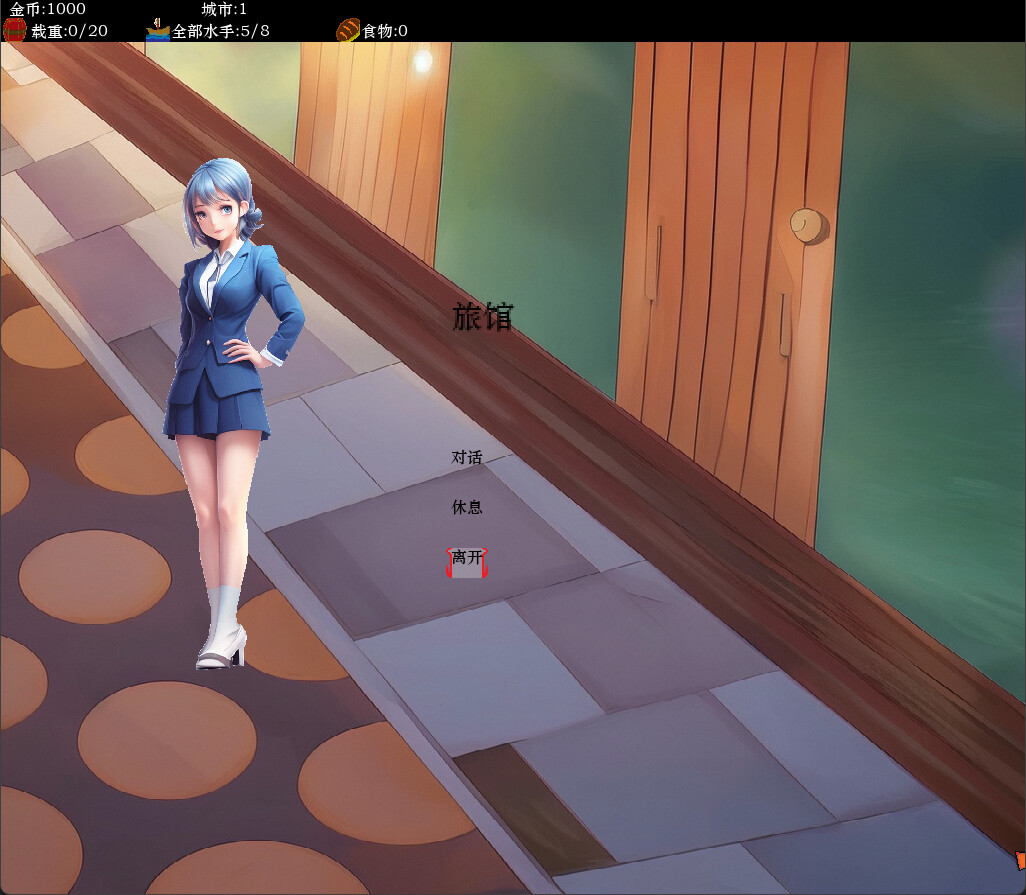Select the 对话 (Talk) option

click(x=468, y=457)
